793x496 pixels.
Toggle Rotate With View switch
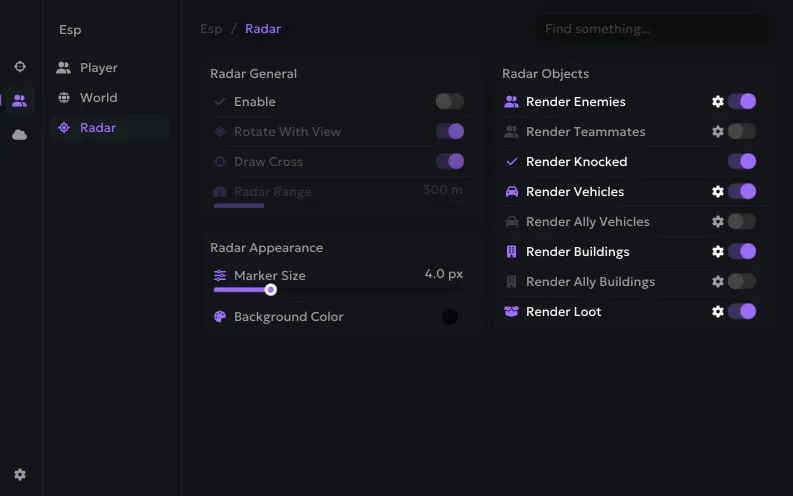tap(450, 131)
